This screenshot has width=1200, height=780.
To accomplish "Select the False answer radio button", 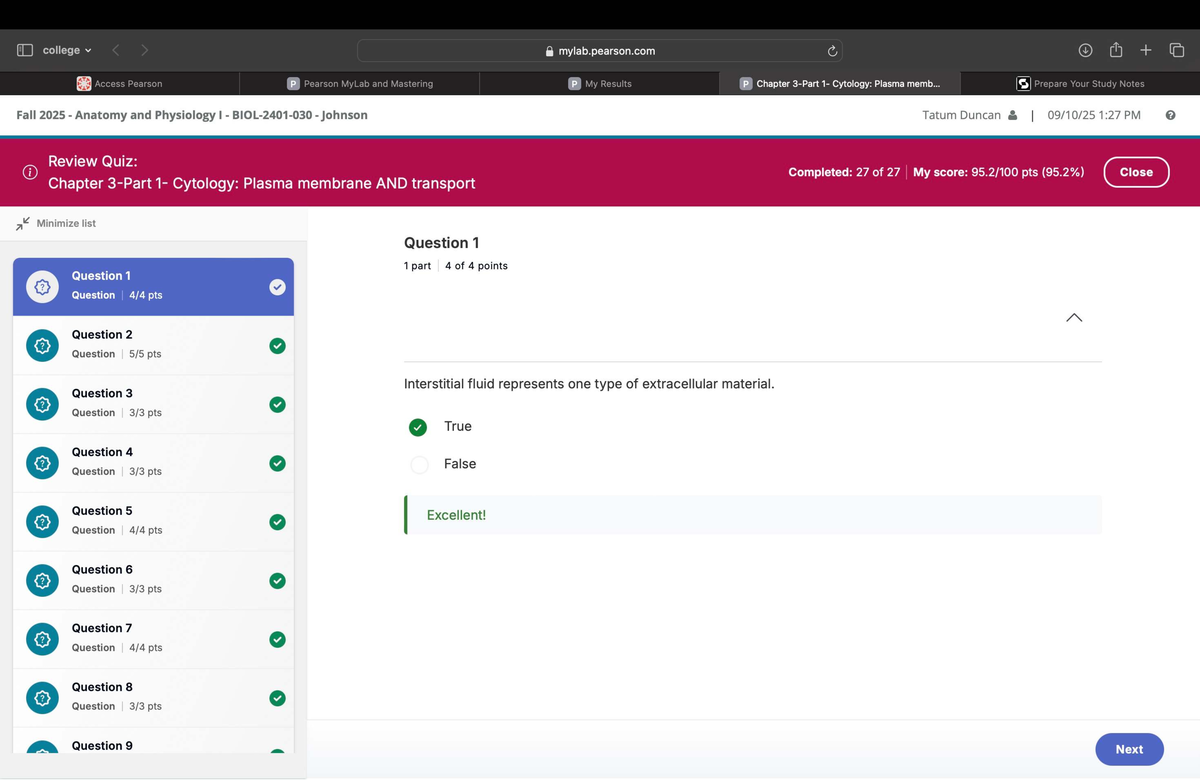I will click(x=420, y=465).
